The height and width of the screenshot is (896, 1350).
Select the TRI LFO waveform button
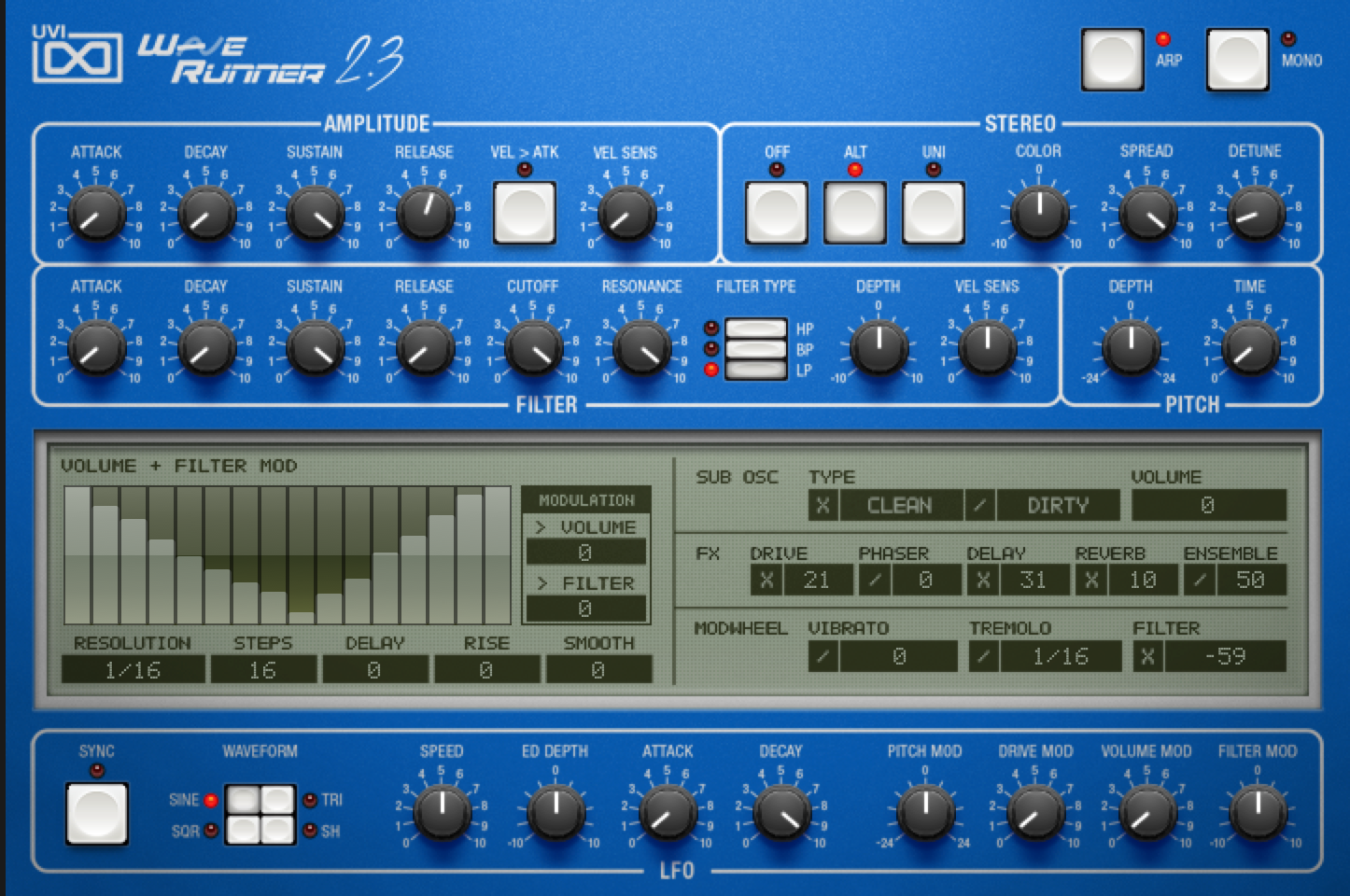(277, 800)
